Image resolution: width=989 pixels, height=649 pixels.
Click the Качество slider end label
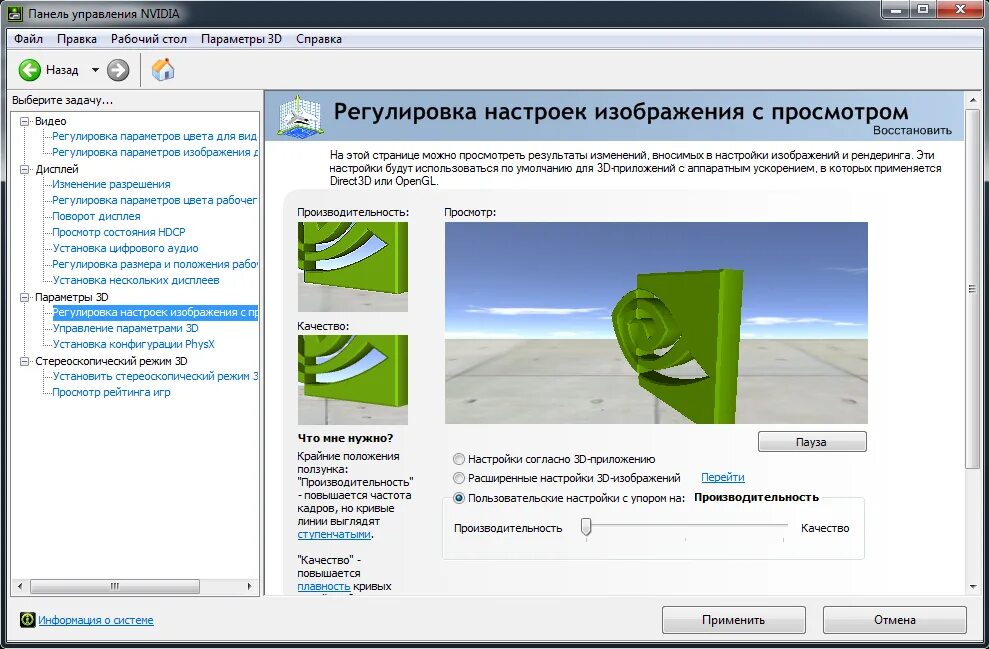click(x=825, y=528)
